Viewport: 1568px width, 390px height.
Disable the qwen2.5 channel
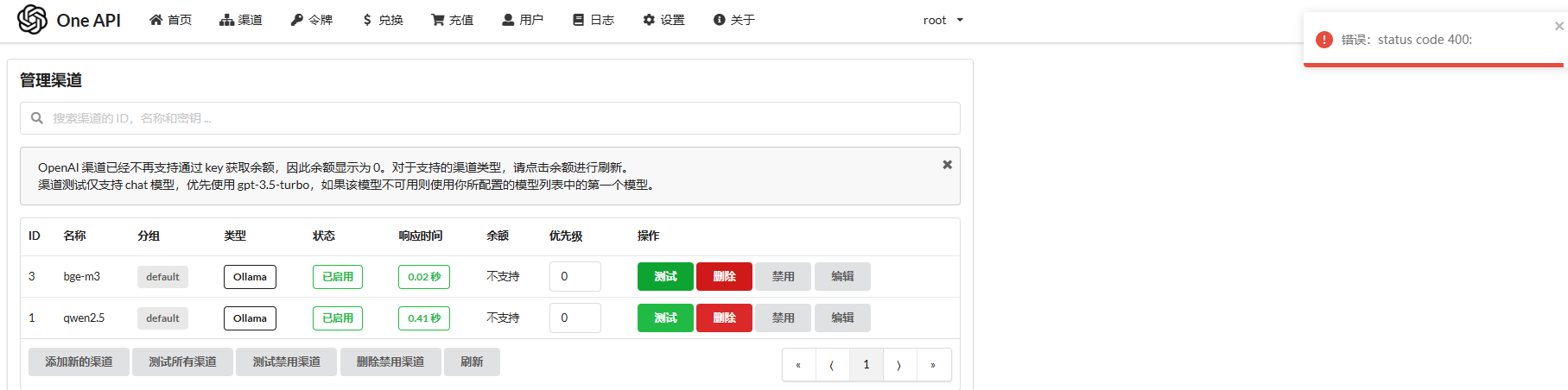pyautogui.click(x=783, y=318)
